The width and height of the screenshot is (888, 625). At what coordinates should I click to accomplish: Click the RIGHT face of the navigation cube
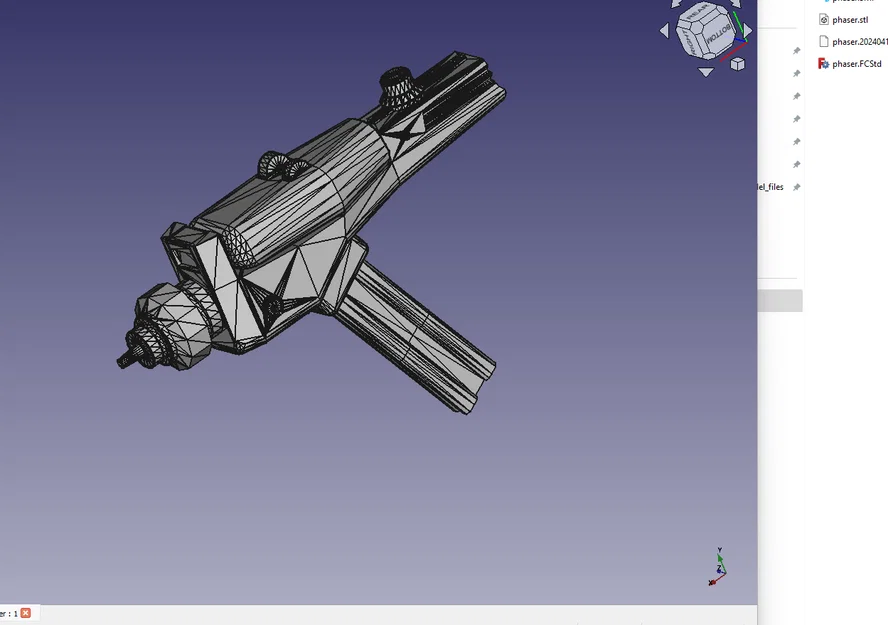690,41
